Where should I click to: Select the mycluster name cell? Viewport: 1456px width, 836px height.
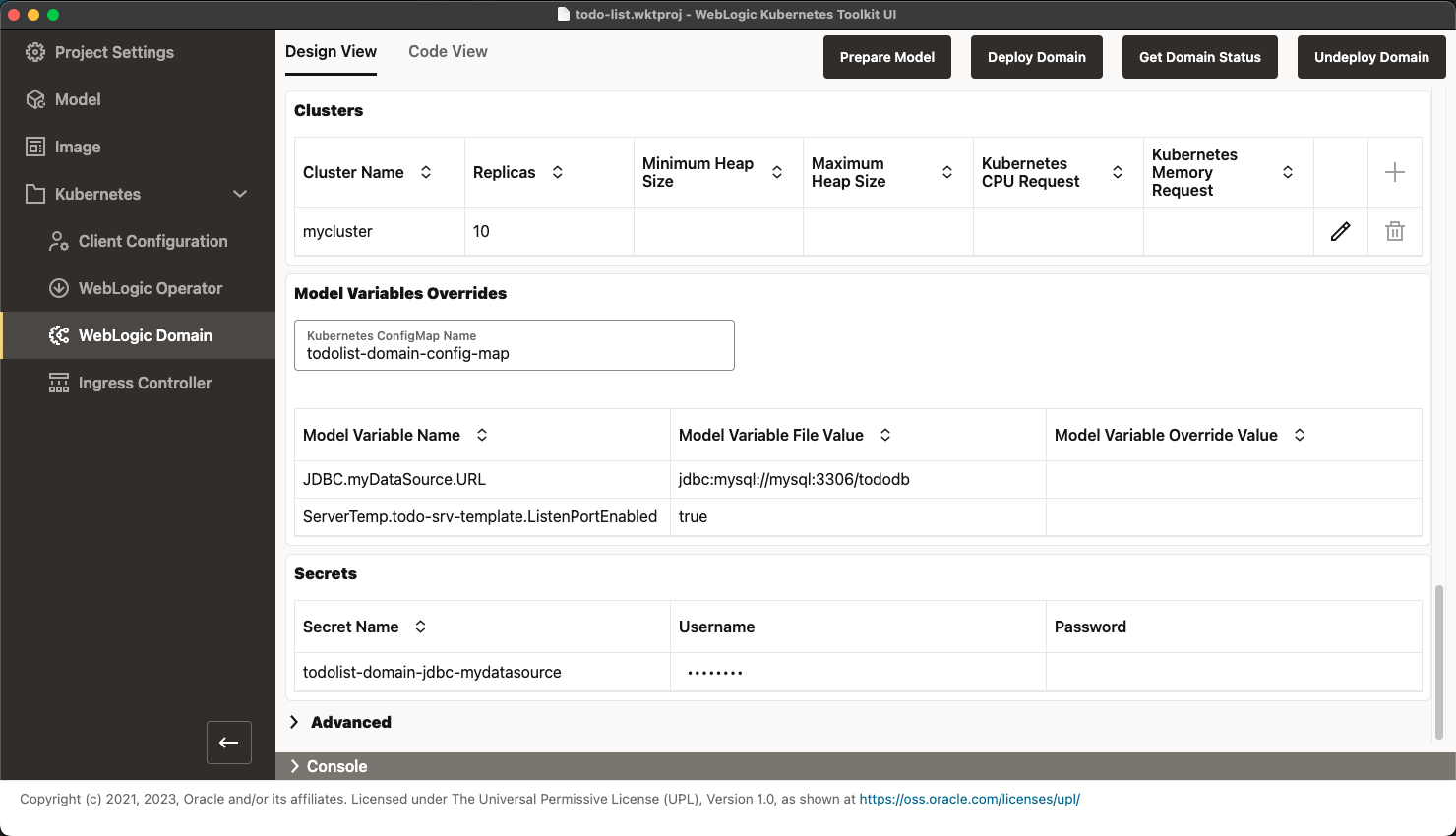click(x=380, y=231)
